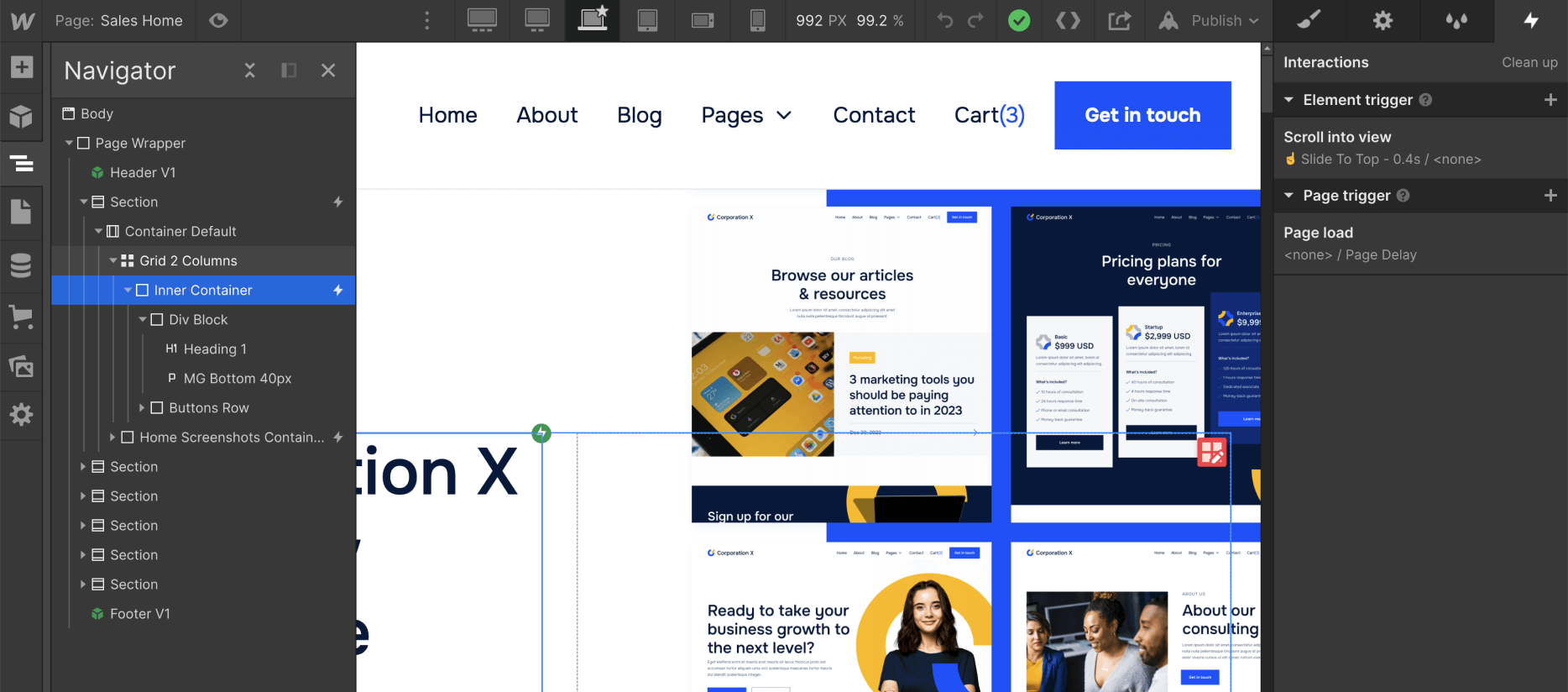1568x692 pixels.
Task: Redo the last change
Action: coord(975,20)
